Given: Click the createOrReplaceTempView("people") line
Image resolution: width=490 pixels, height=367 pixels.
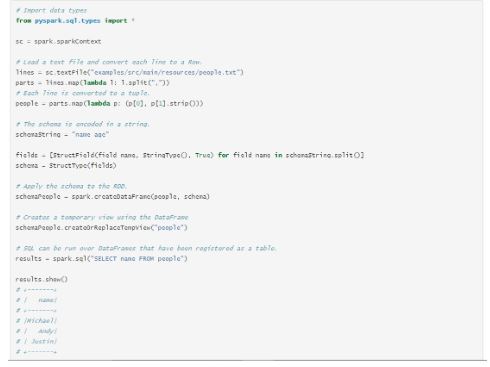Looking at the screenshot, I should coord(102,228).
